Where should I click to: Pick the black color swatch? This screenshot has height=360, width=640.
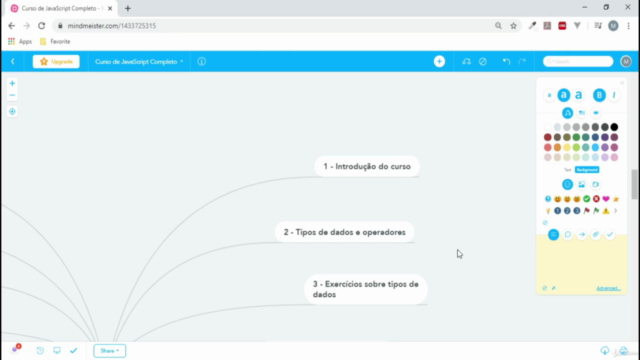614,127
